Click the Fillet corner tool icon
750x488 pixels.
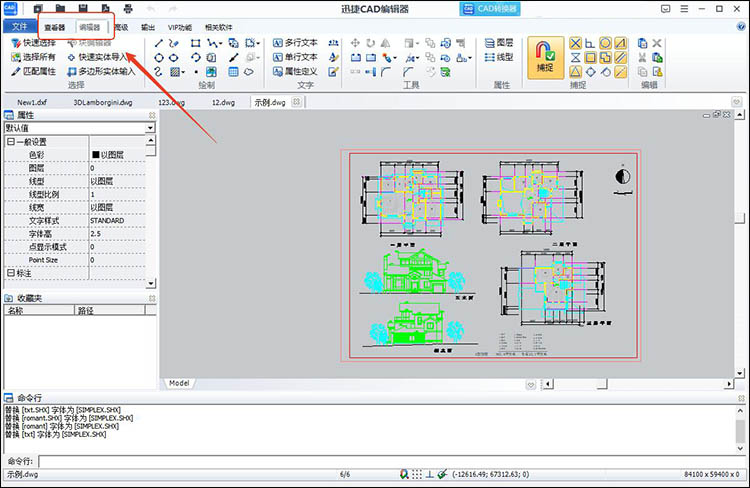coord(386,72)
